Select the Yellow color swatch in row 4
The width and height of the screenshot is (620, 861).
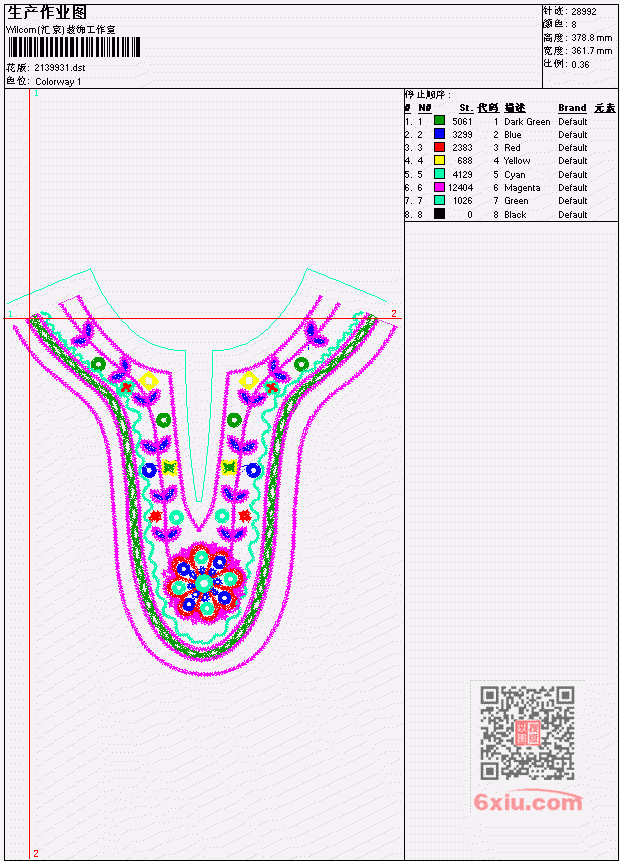(439, 160)
